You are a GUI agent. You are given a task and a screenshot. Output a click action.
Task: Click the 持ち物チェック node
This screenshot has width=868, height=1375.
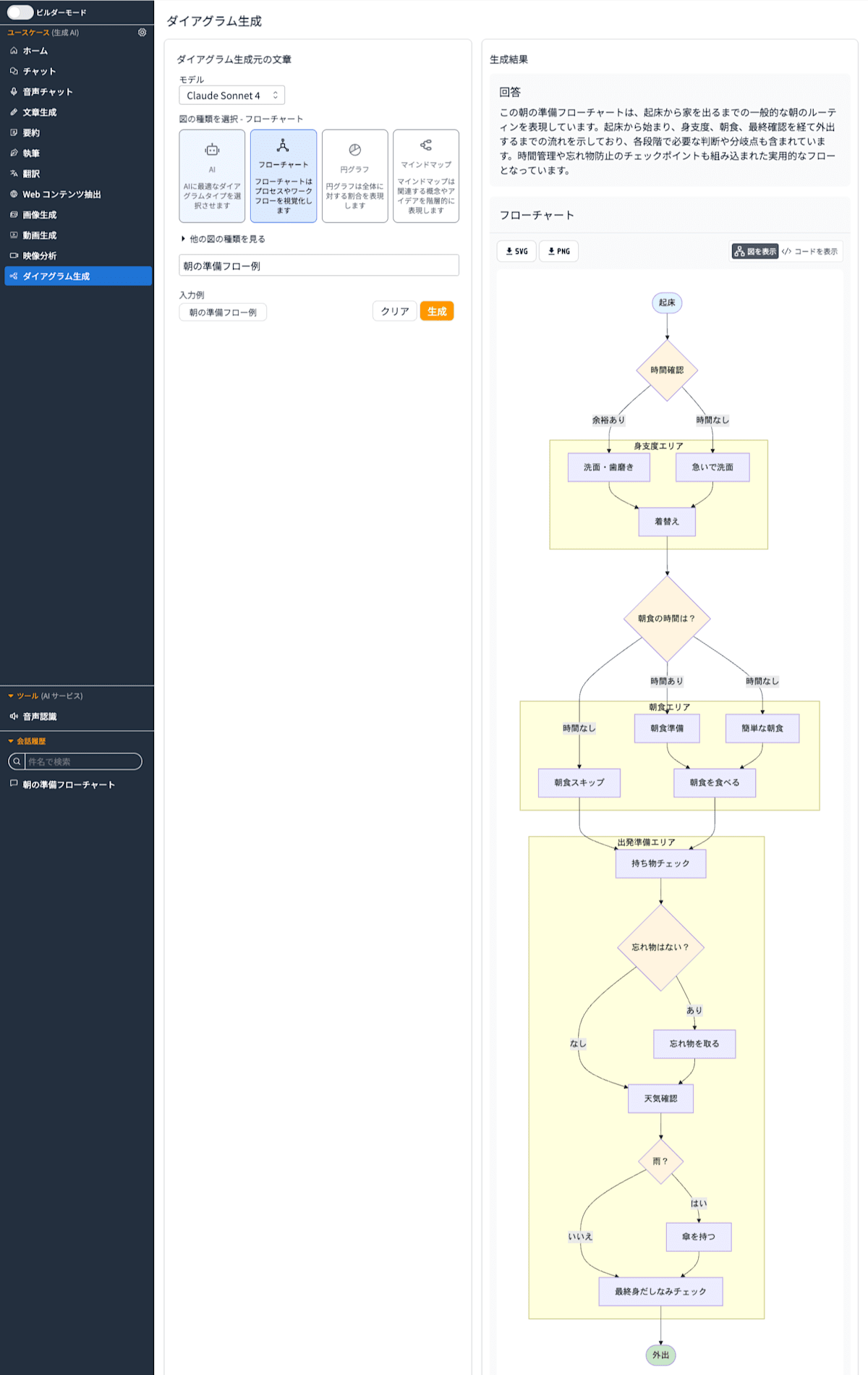click(660, 863)
